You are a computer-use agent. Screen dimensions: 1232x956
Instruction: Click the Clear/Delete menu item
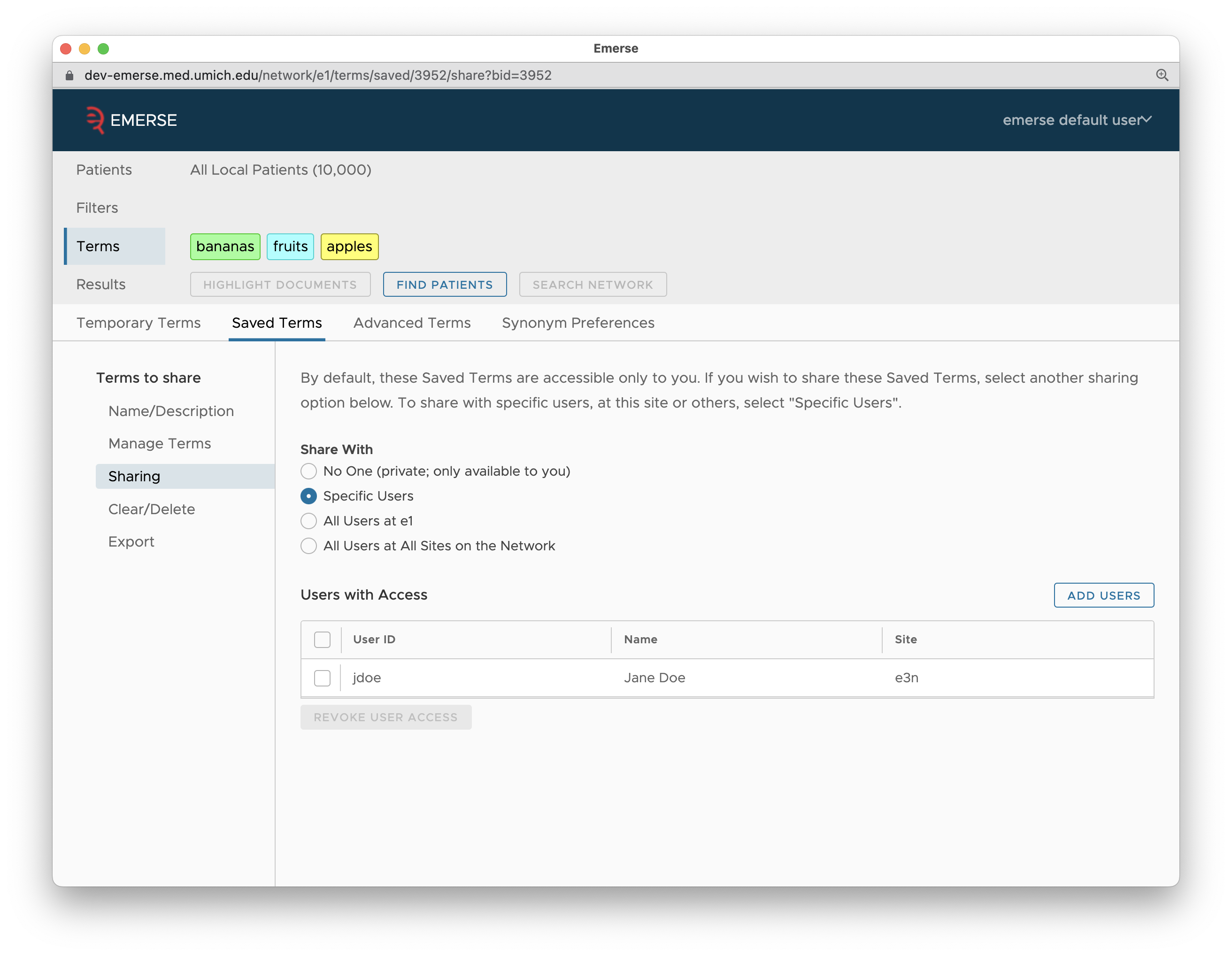[152, 509]
